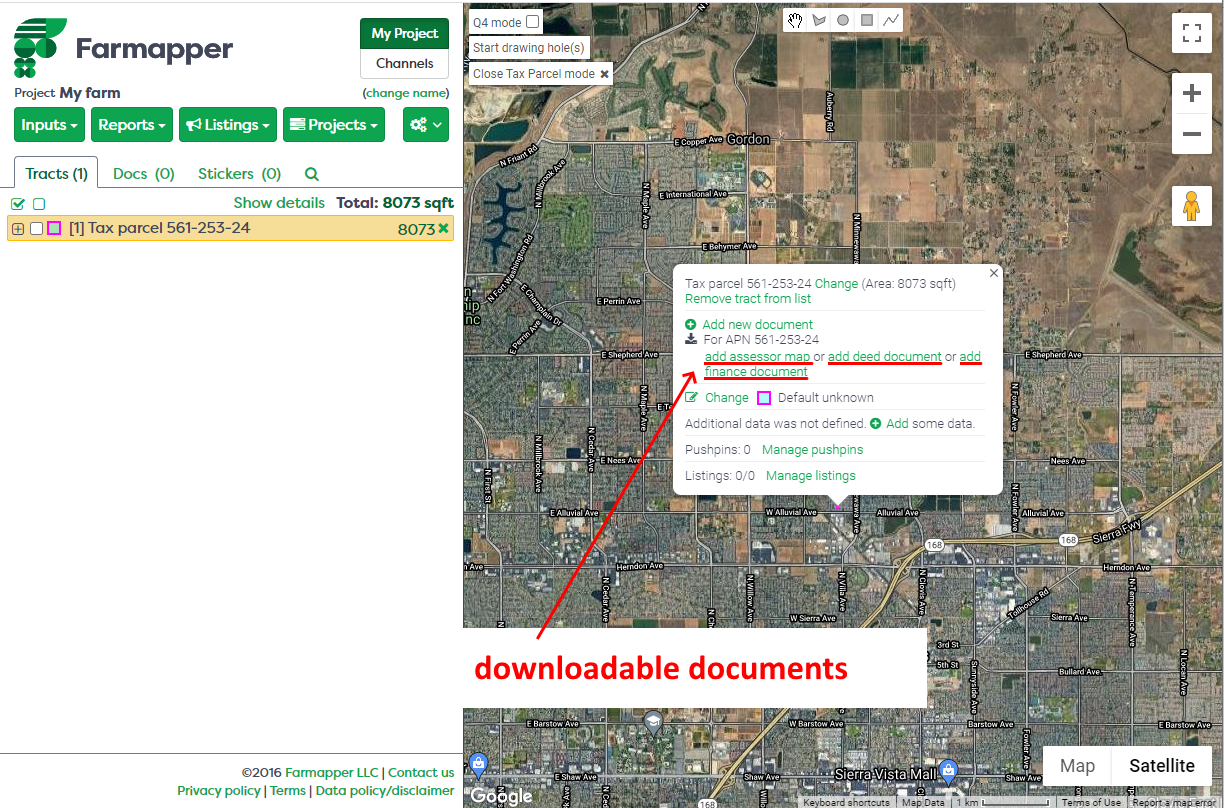Select the draw polyline tool
This screenshot has height=808, width=1224.
pyautogui.click(x=891, y=20)
